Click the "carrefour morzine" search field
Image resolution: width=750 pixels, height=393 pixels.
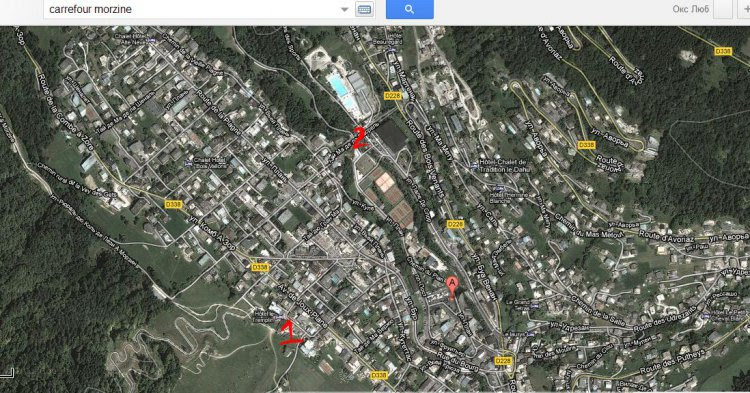tap(191, 9)
